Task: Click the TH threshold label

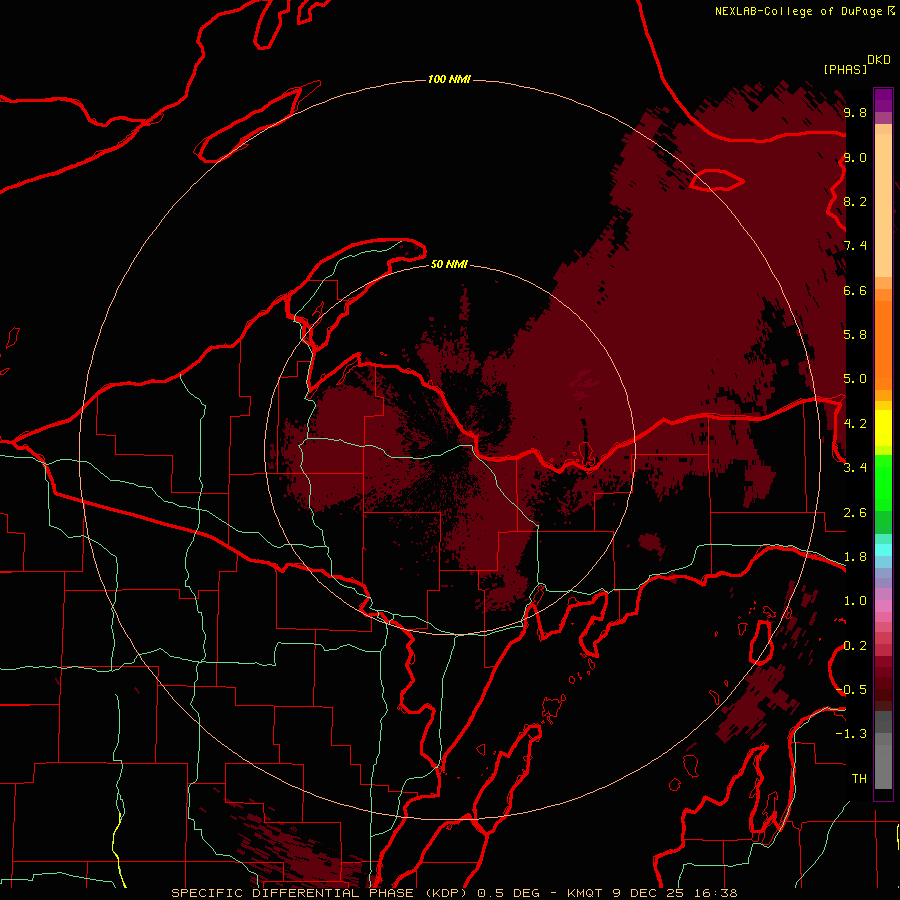Action: [x=859, y=778]
